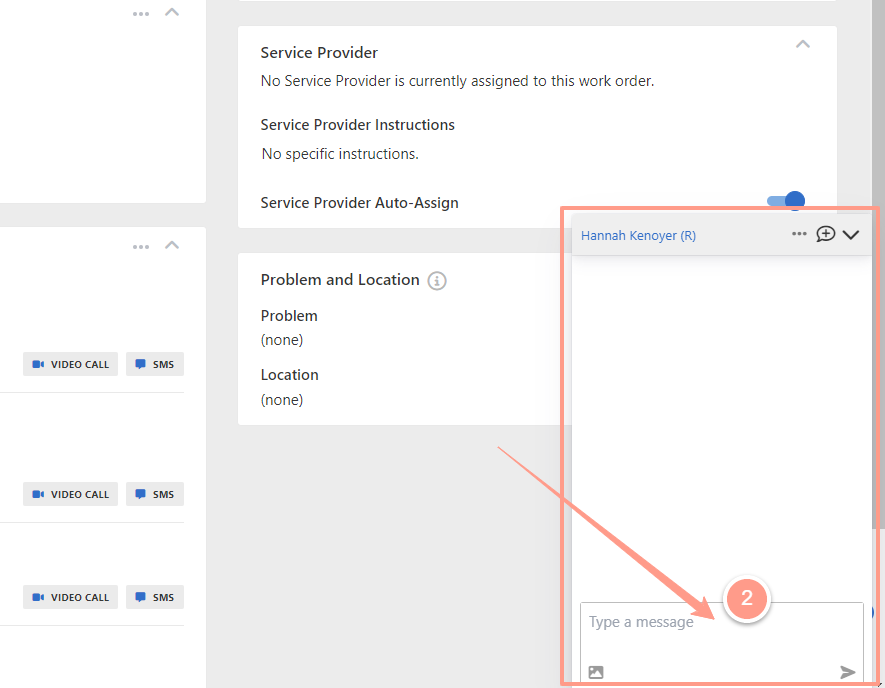Click the second SMS button

(x=155, y=494)
